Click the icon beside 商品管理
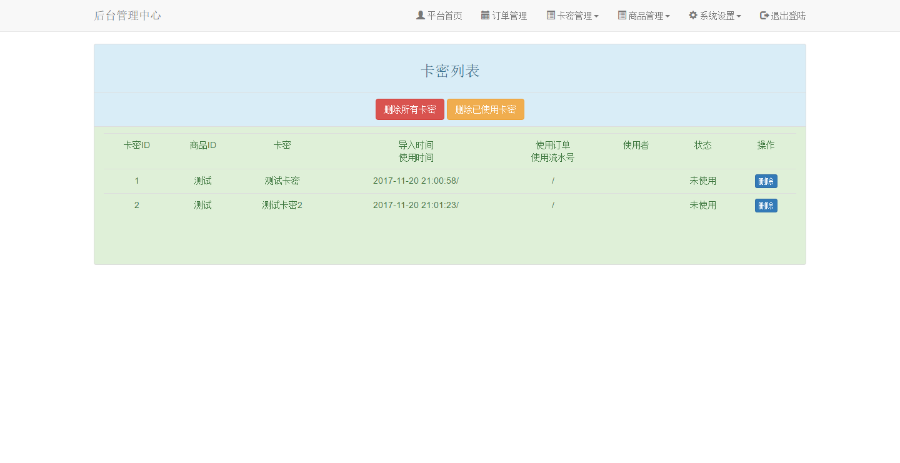 622,15
